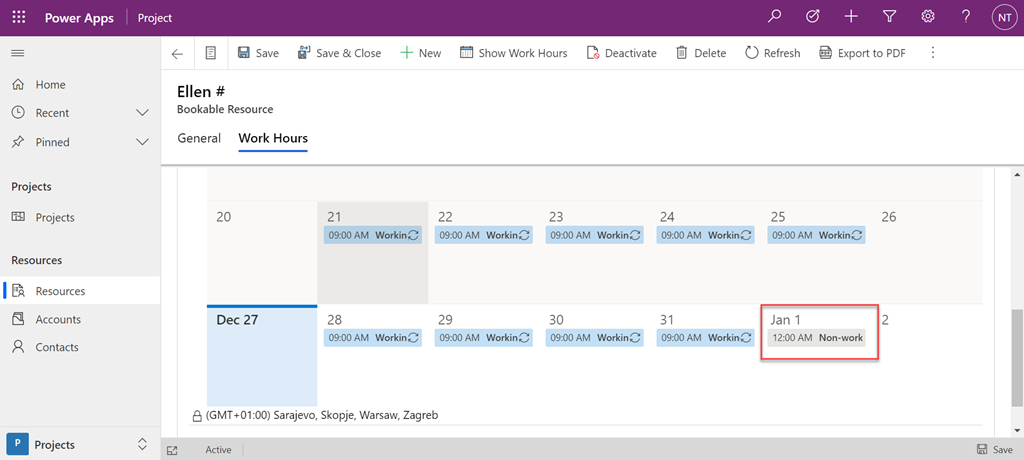Click Export to PDF button
The image size is (1024, 460).
tap(862, 53)
